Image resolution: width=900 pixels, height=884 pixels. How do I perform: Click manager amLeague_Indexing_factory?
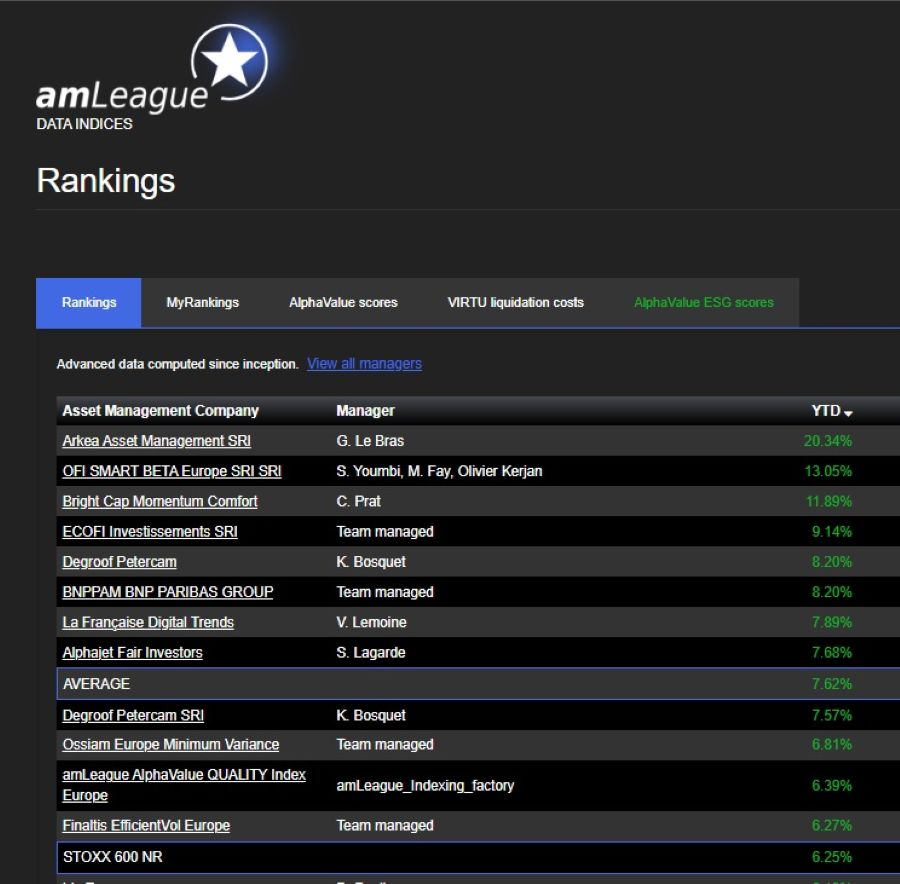(x=425, y=785)
